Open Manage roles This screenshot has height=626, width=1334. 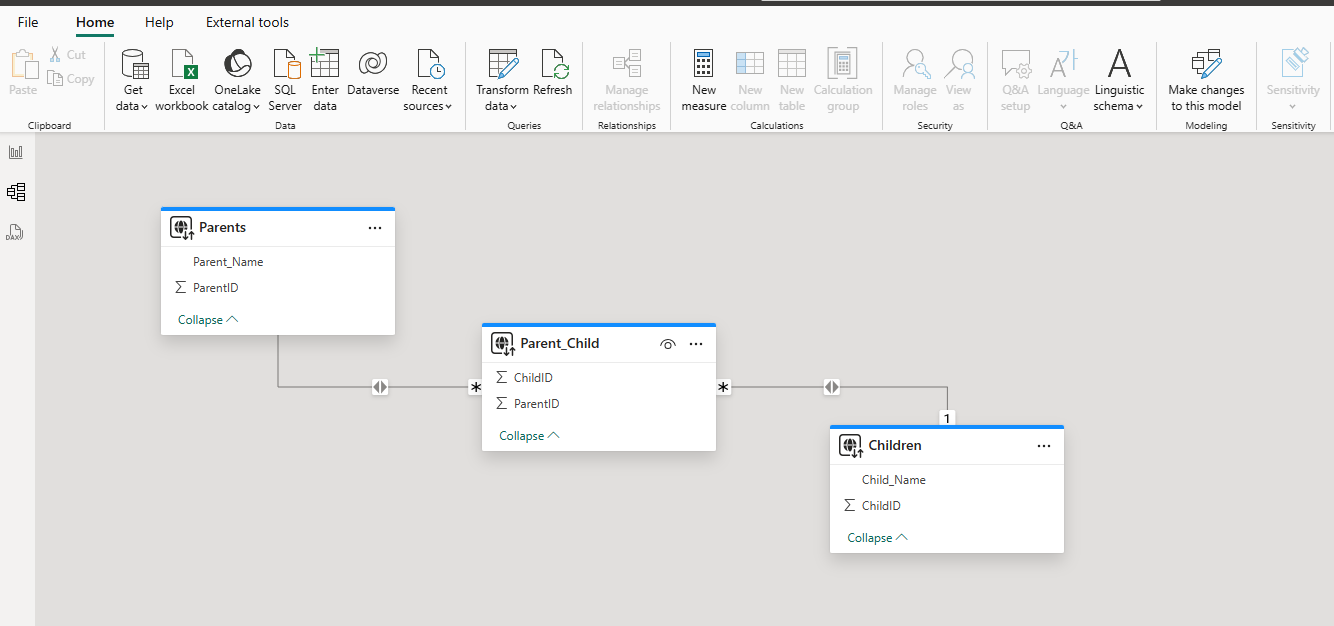click(x=915, y=79)
